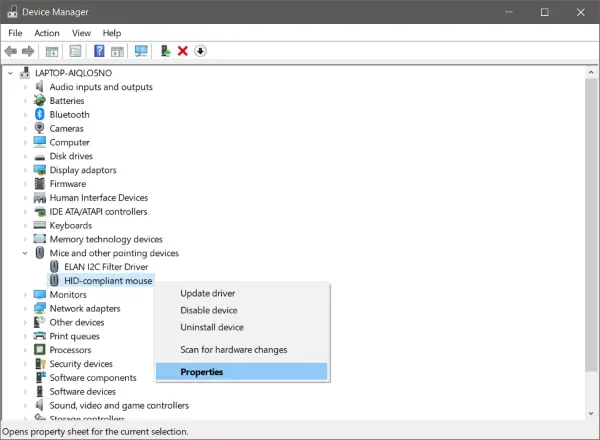
Task: Select the ELAN I2C Filter Driver
Action: [x=106, y=267]
